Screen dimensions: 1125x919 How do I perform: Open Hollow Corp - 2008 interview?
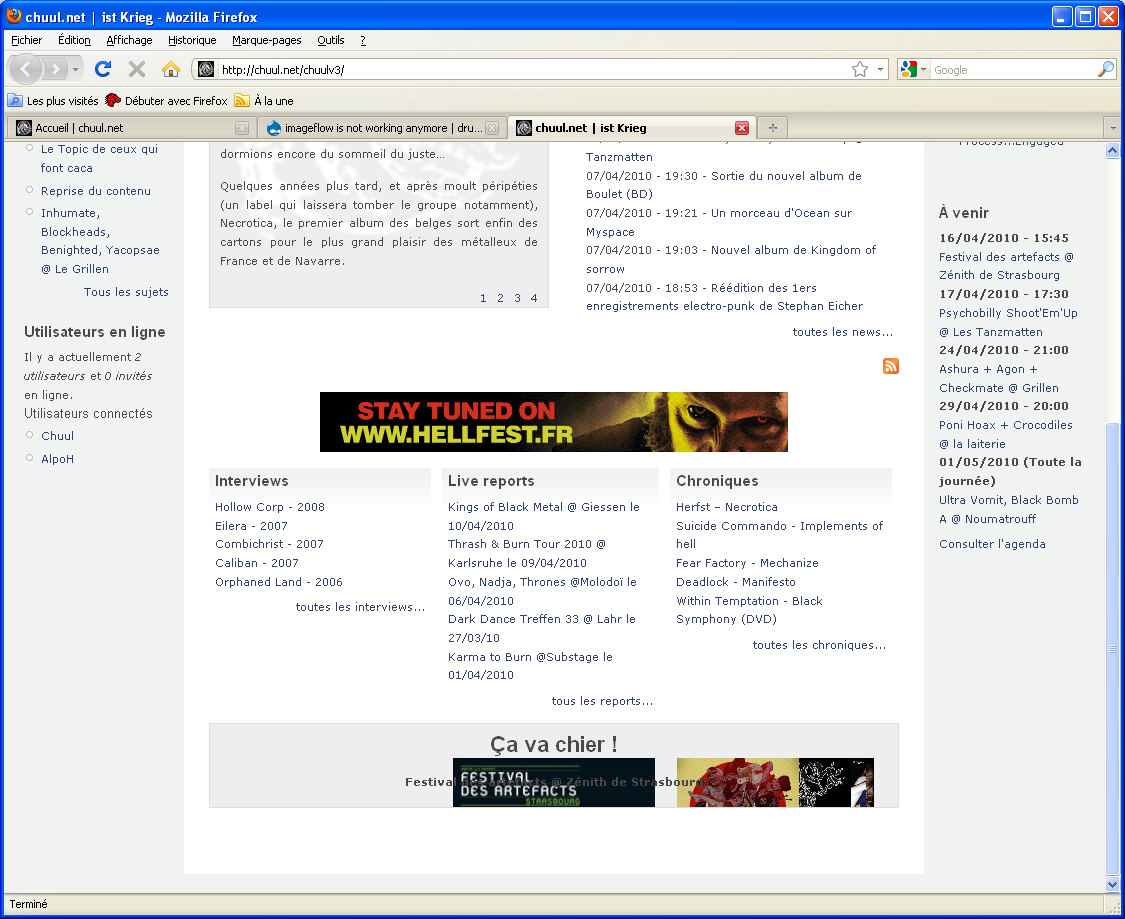[270, 507]
